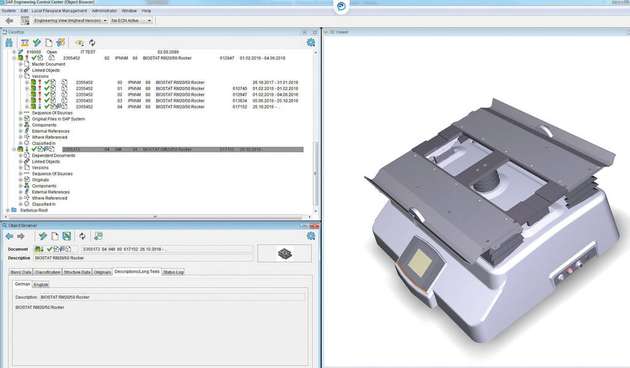The width and height of the screenshot is (630, 368).
Task: Select Classified In in lower tree
Action: 44,204
